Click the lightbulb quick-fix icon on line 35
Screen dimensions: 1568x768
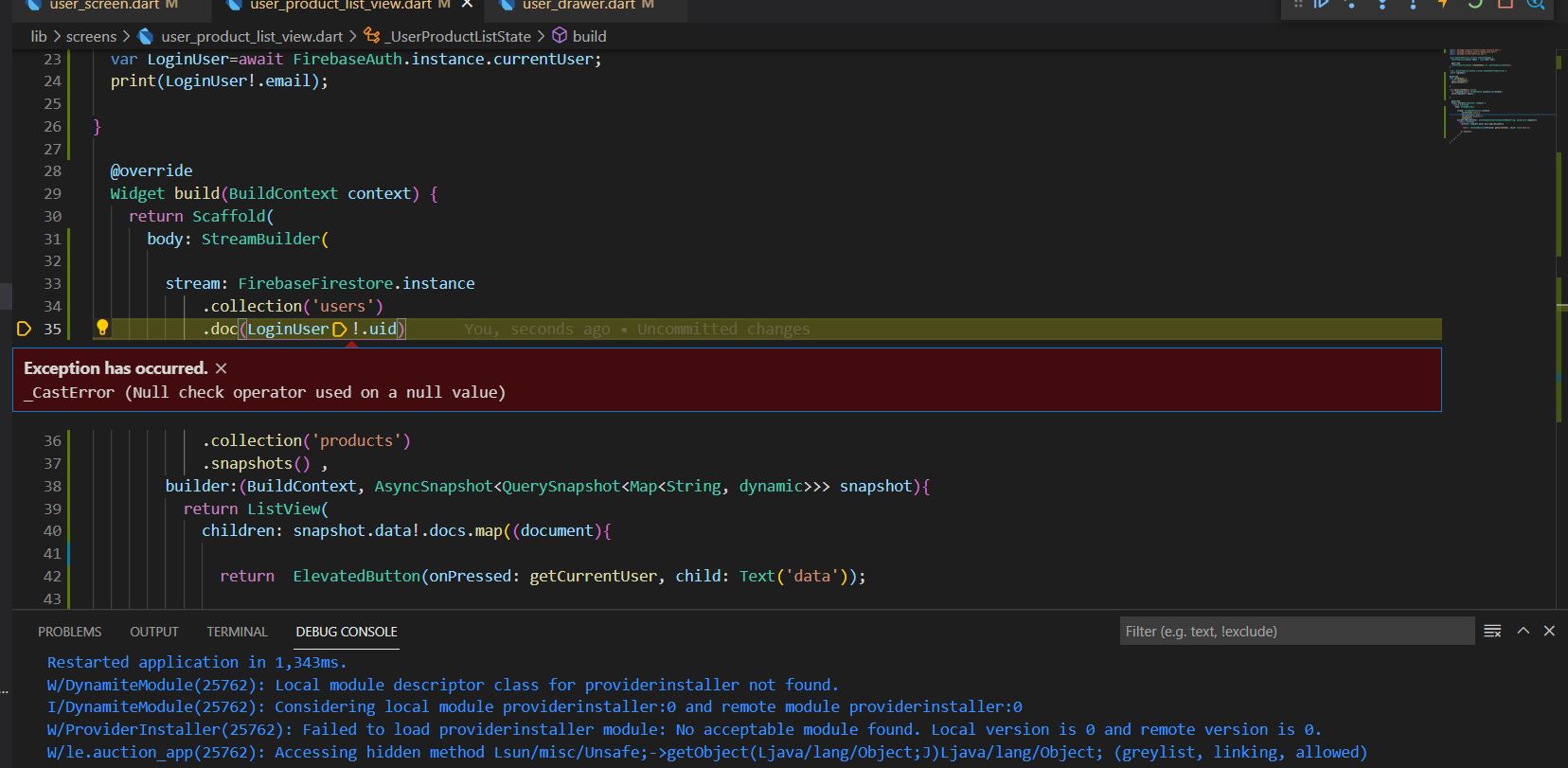click(x=102, y=328)
